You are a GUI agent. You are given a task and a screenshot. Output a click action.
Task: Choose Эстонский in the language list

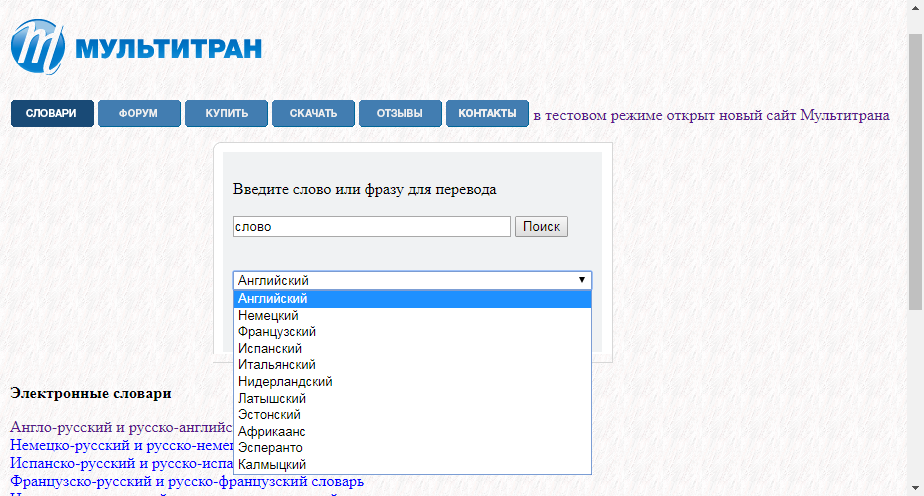click(x=412, y=415)
